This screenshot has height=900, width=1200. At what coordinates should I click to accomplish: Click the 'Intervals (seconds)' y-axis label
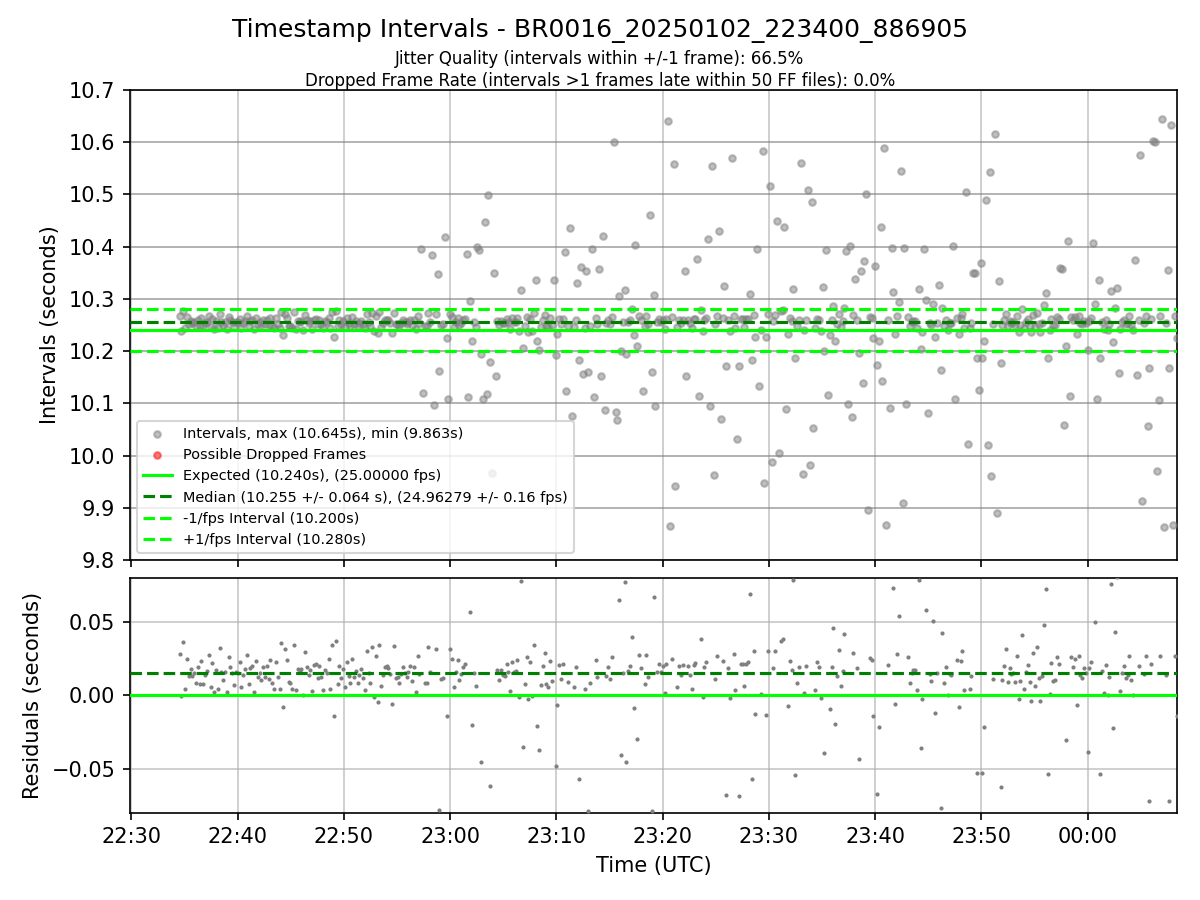[49, 325]
